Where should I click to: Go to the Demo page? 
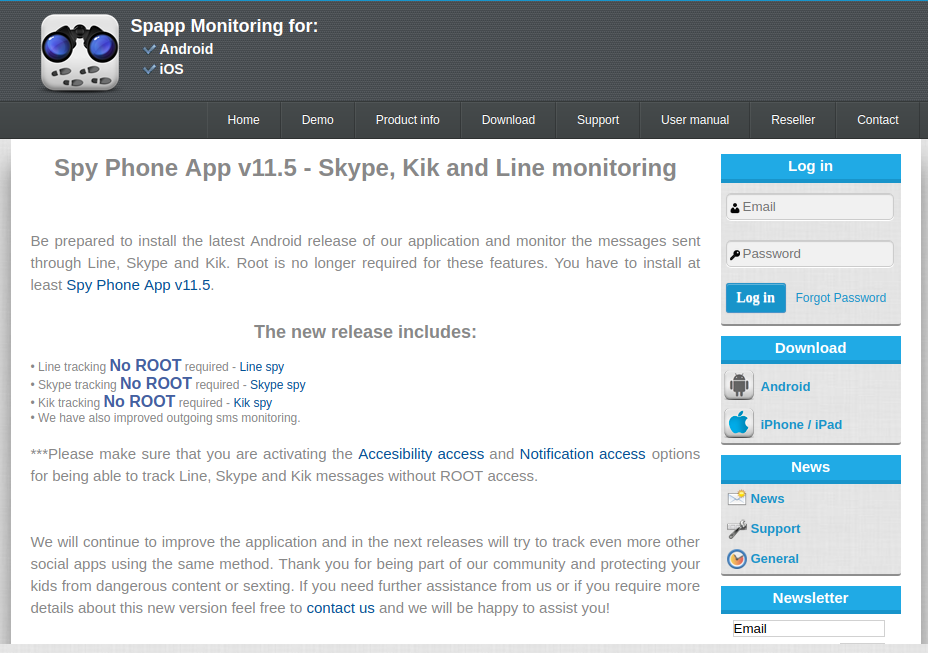(x=317, y=120)
